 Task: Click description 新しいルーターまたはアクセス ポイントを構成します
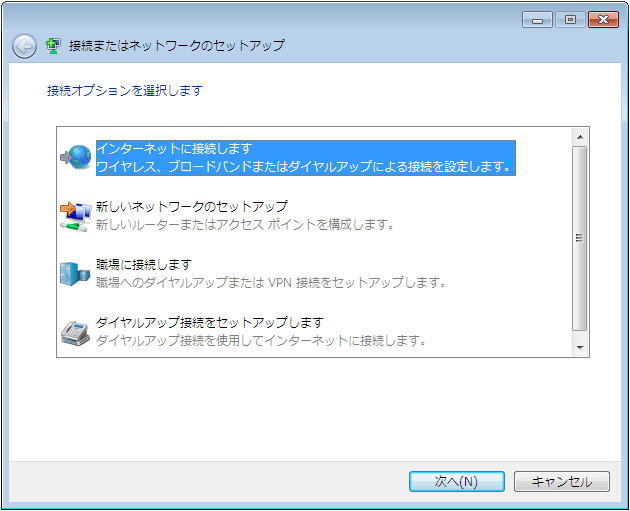245,224
